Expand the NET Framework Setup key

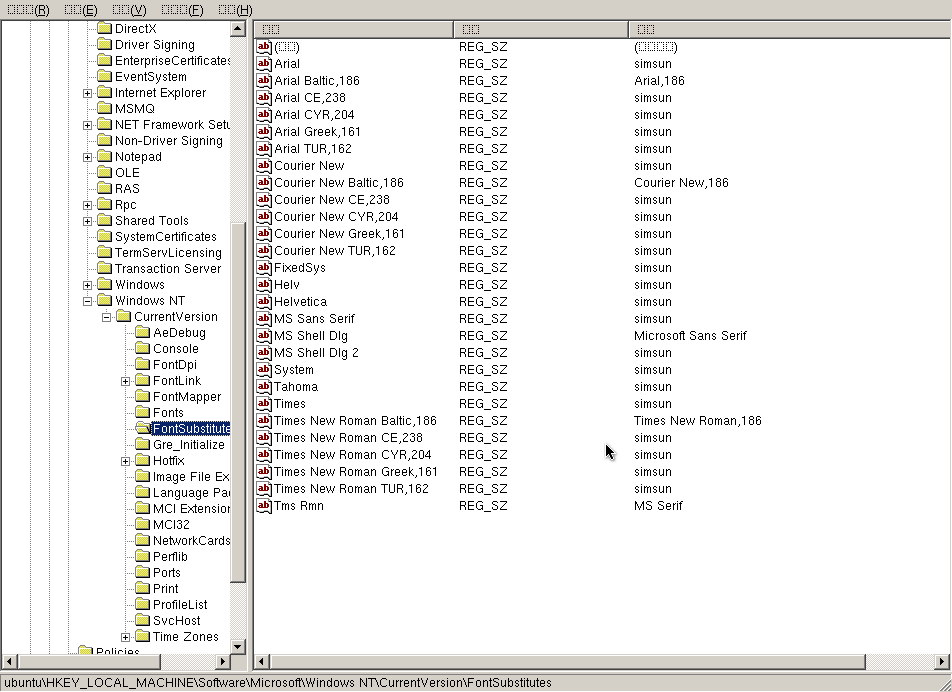[x=87, y=126]
